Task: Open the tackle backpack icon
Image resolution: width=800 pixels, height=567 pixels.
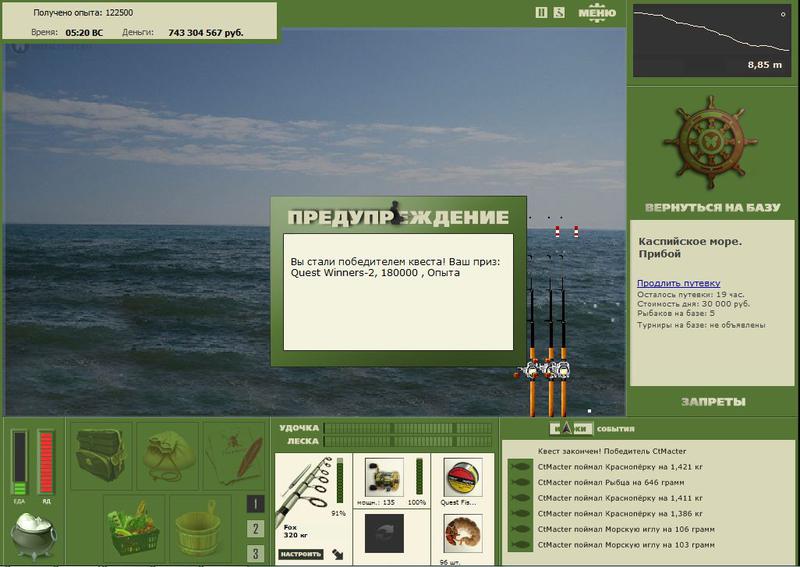Action: pyautogui.click(x=101, y=456)
